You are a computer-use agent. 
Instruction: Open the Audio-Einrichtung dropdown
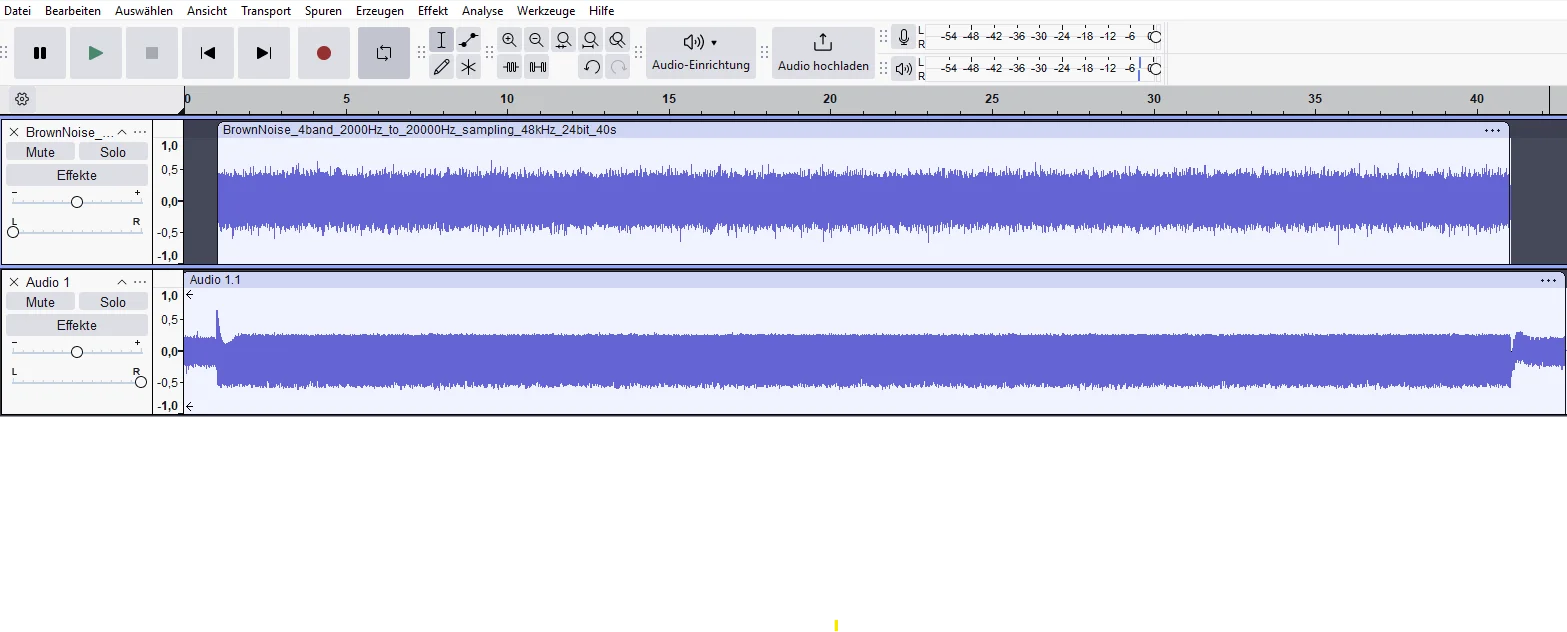pos(701,53)
